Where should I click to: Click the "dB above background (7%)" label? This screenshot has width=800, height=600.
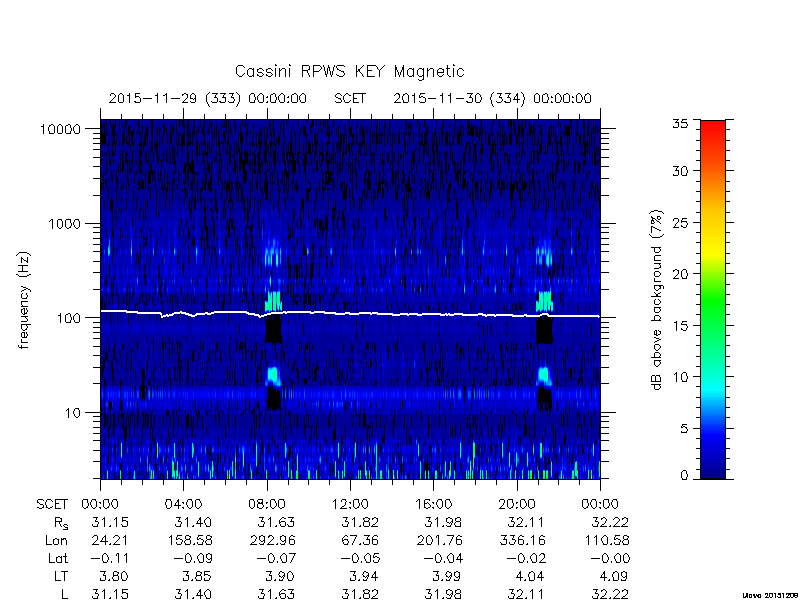[657, 300]
